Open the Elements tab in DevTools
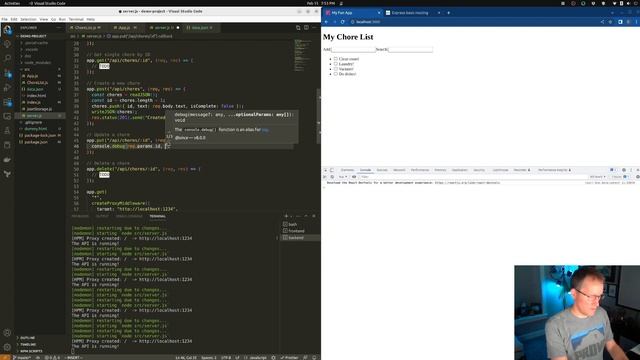 (x=347, y=170)
